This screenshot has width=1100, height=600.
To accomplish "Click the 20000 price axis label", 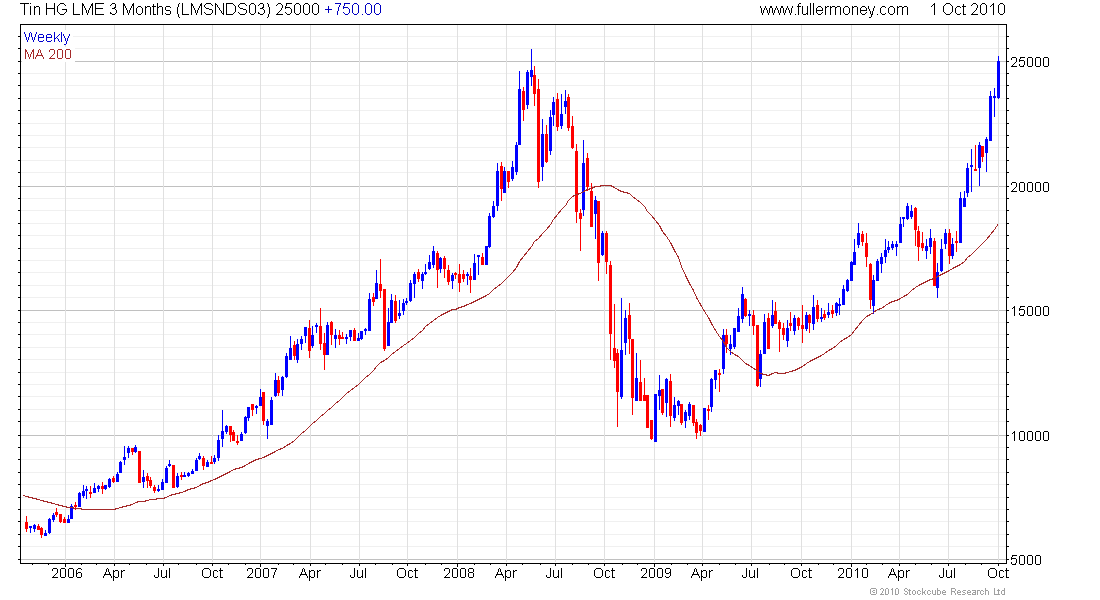I will 1030,187.
